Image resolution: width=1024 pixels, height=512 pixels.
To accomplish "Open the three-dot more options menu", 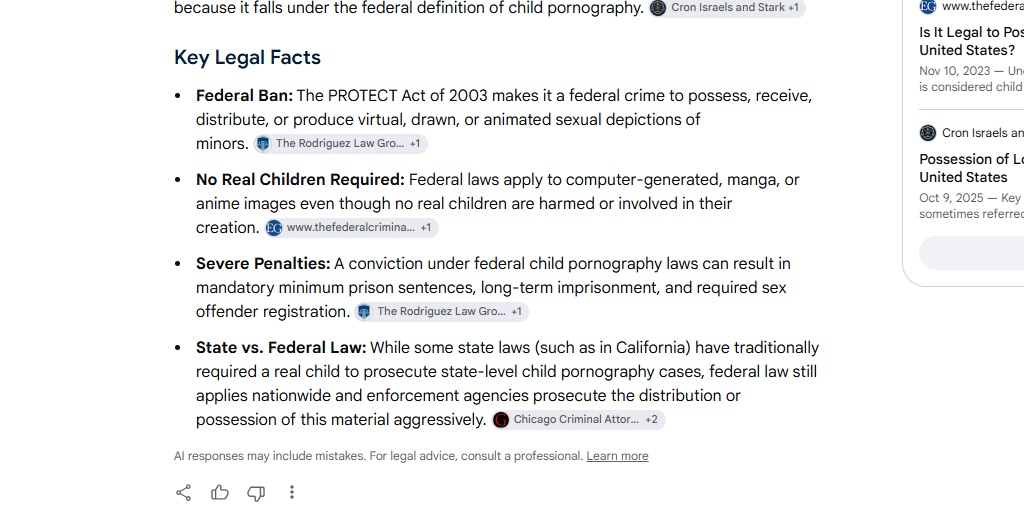I will [x=292, y=492].
